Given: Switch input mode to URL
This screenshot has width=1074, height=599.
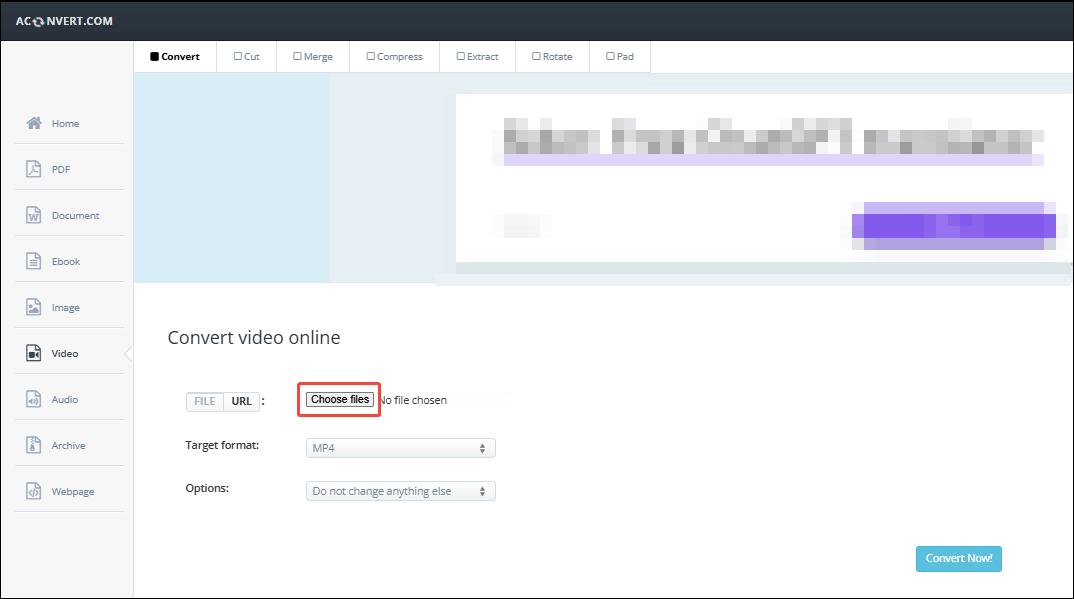Looking at the screenshot, I should [241, 401].
